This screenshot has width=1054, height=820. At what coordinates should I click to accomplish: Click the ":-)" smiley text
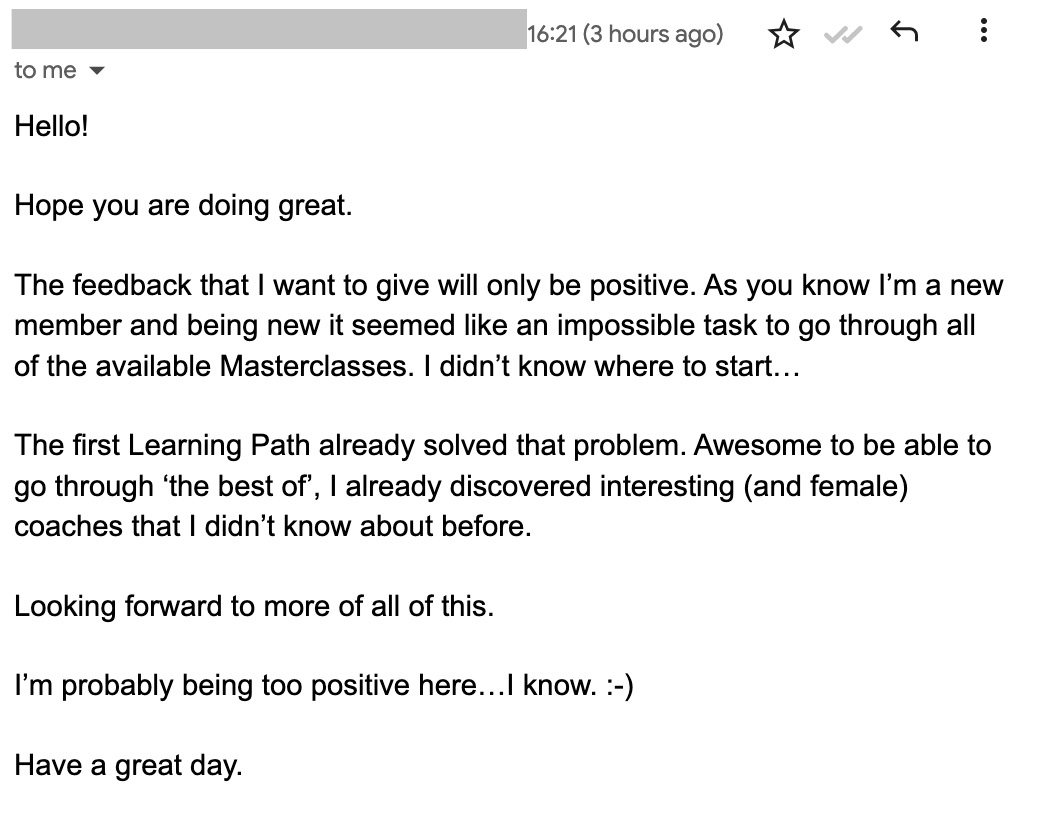[x=619, y=686]
